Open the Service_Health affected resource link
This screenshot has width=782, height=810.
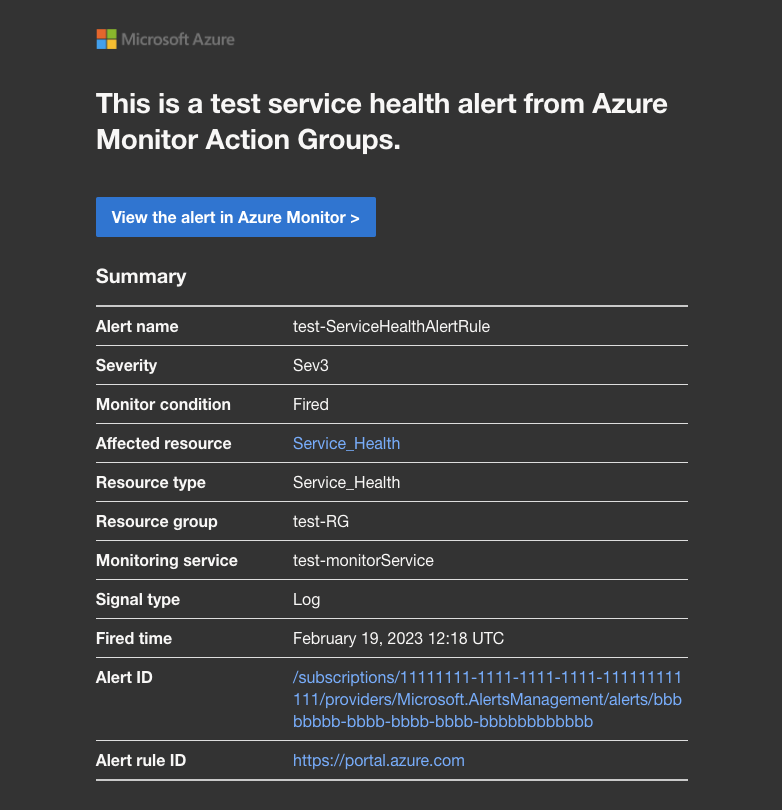pos(346,443)
